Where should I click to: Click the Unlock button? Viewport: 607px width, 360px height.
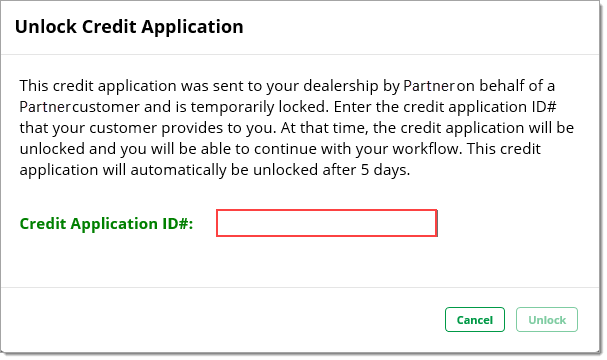[547, 320]
